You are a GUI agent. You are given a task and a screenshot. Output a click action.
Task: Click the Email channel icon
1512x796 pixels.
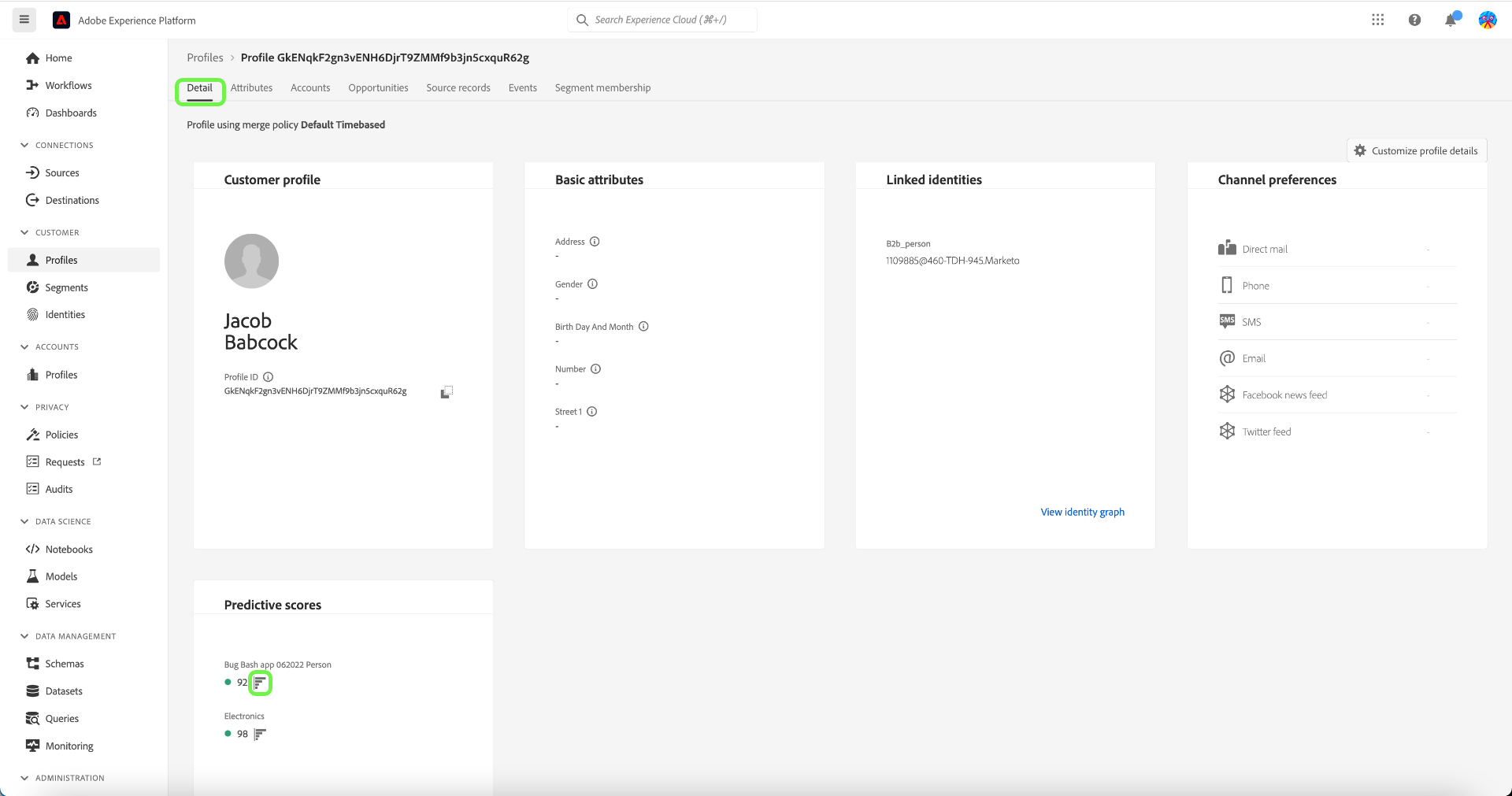(1227, 358)
